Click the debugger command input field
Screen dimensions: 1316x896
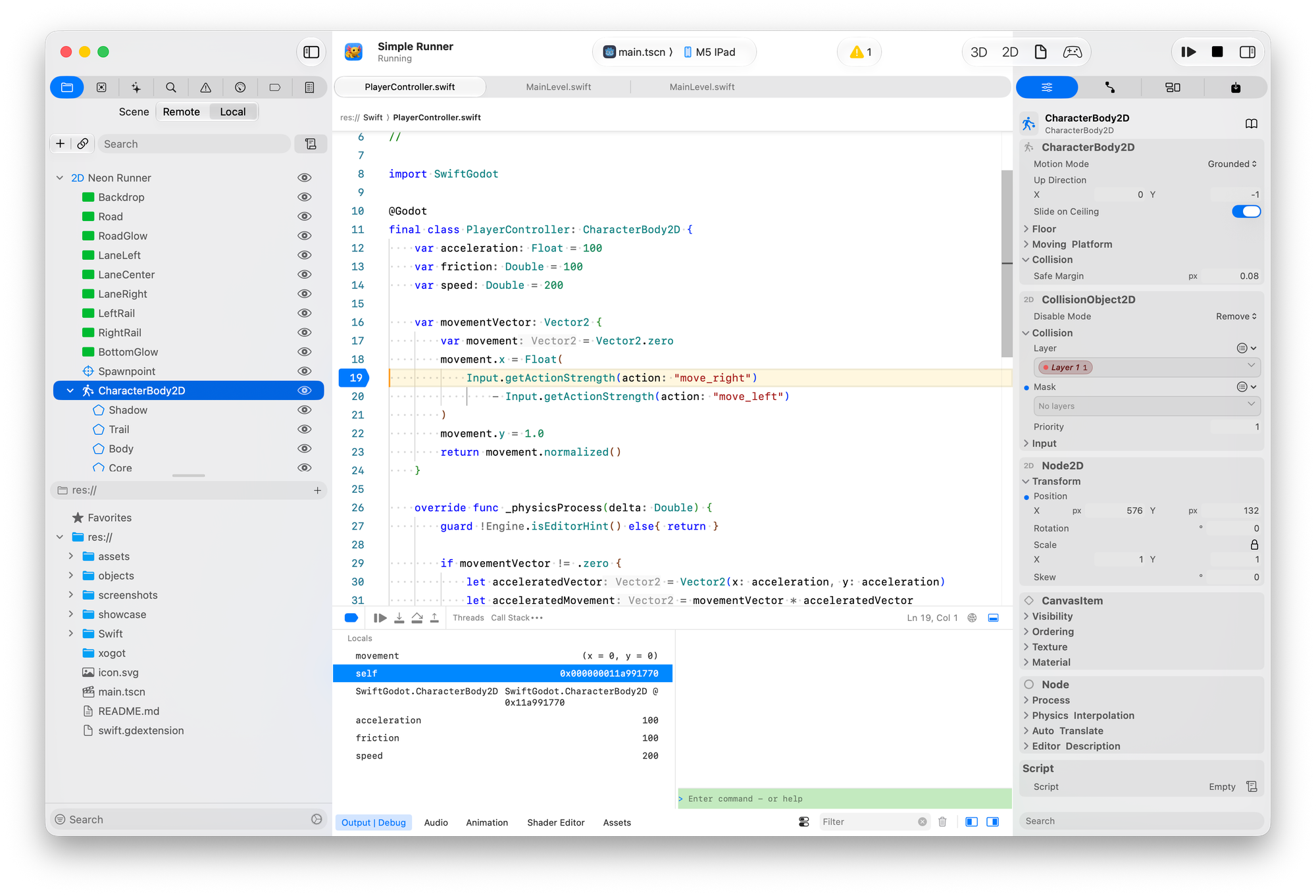[x=844, y=799]
